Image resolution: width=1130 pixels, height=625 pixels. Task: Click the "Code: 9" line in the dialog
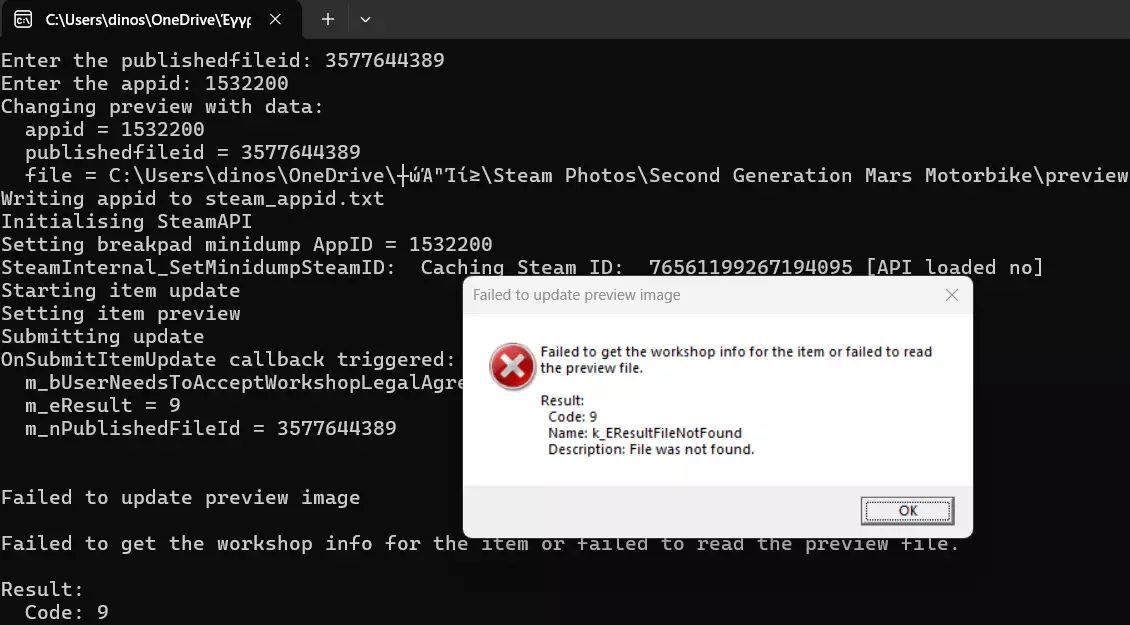pos(572,416)
